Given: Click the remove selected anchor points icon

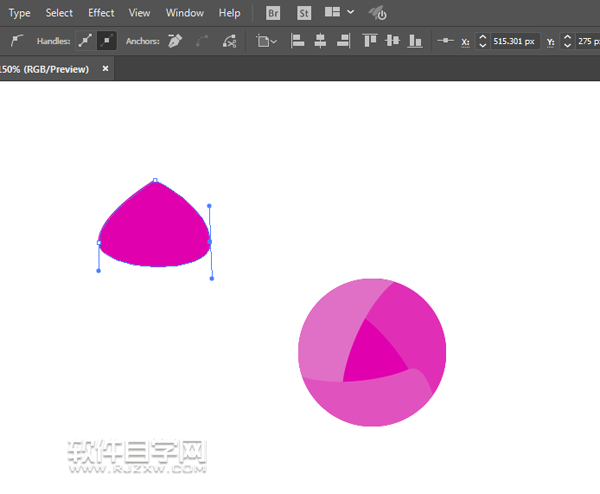Looking at the screenshot, I should [176, 41].
